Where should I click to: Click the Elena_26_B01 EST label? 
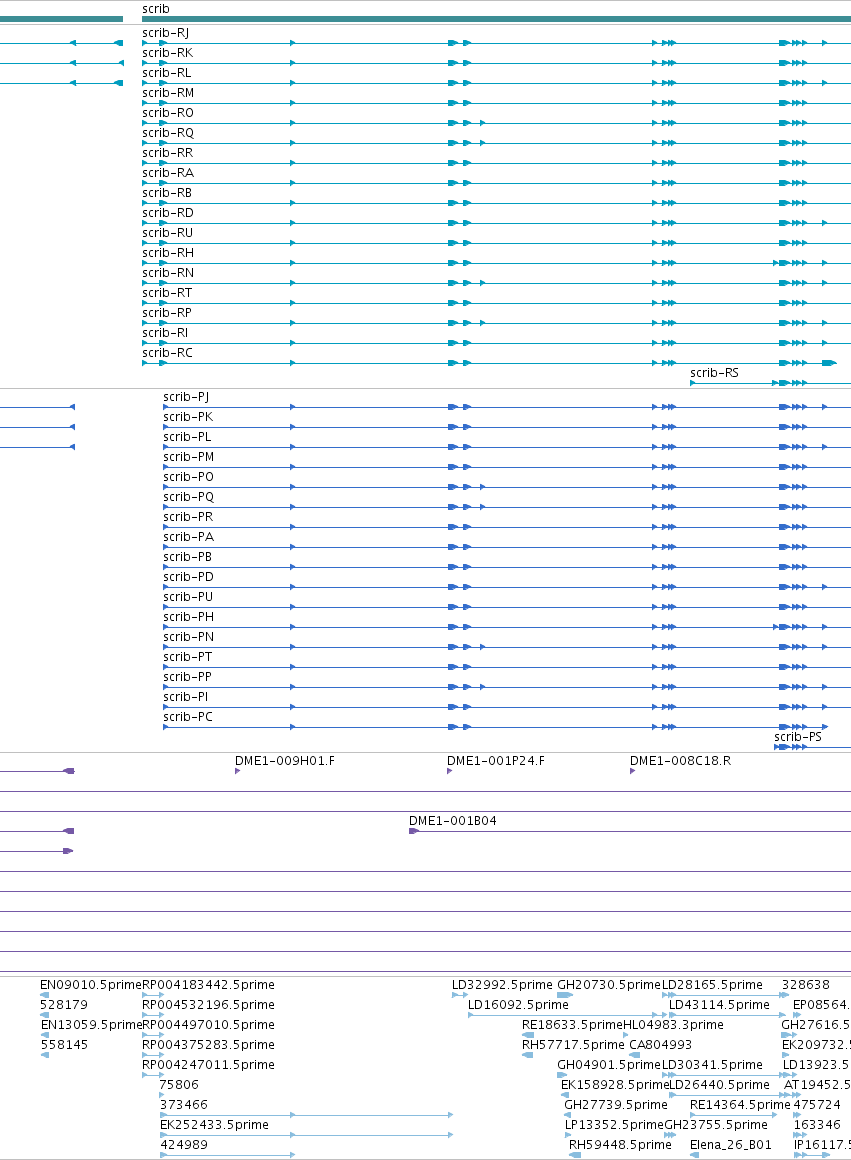(730, 1144)
